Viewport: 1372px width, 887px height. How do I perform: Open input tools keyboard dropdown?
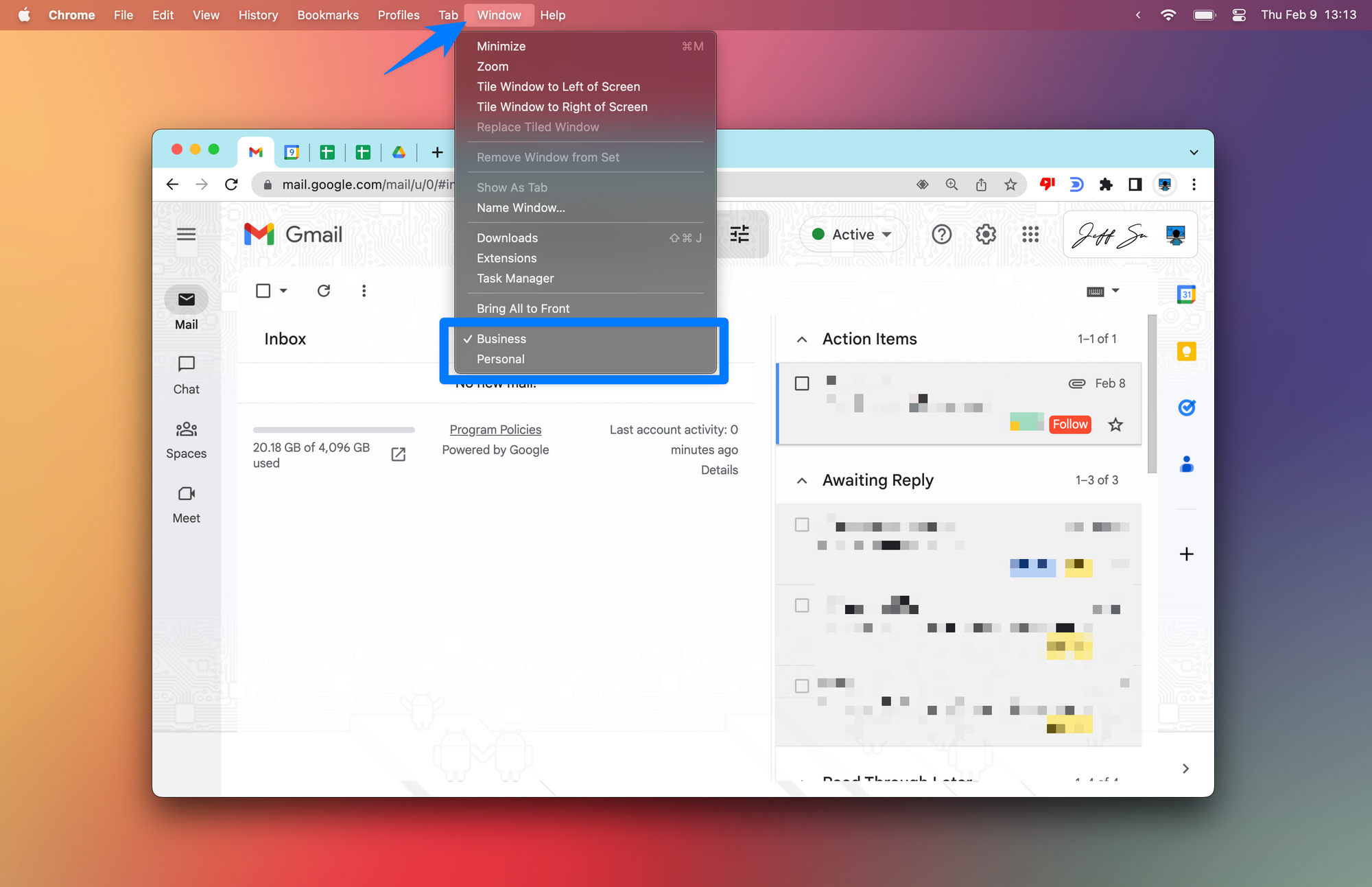[x=1102, y=291]
